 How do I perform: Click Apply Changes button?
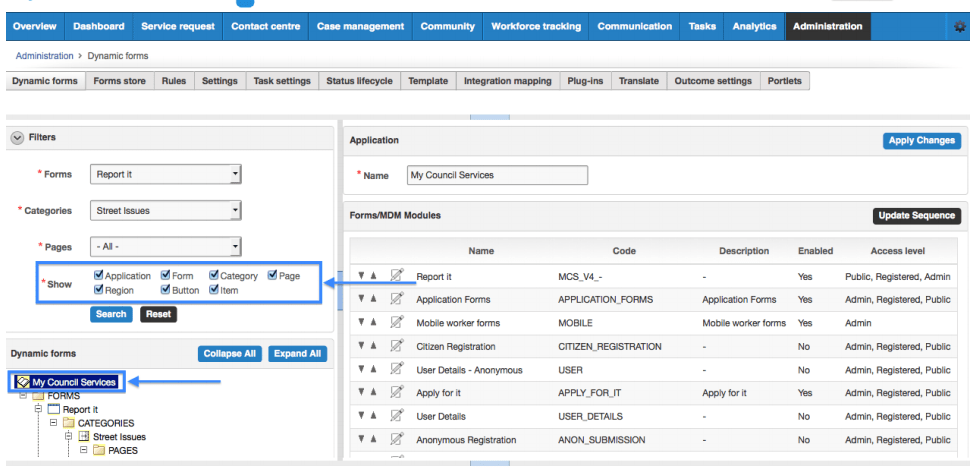pyautogui.click(x=922, y=141)
